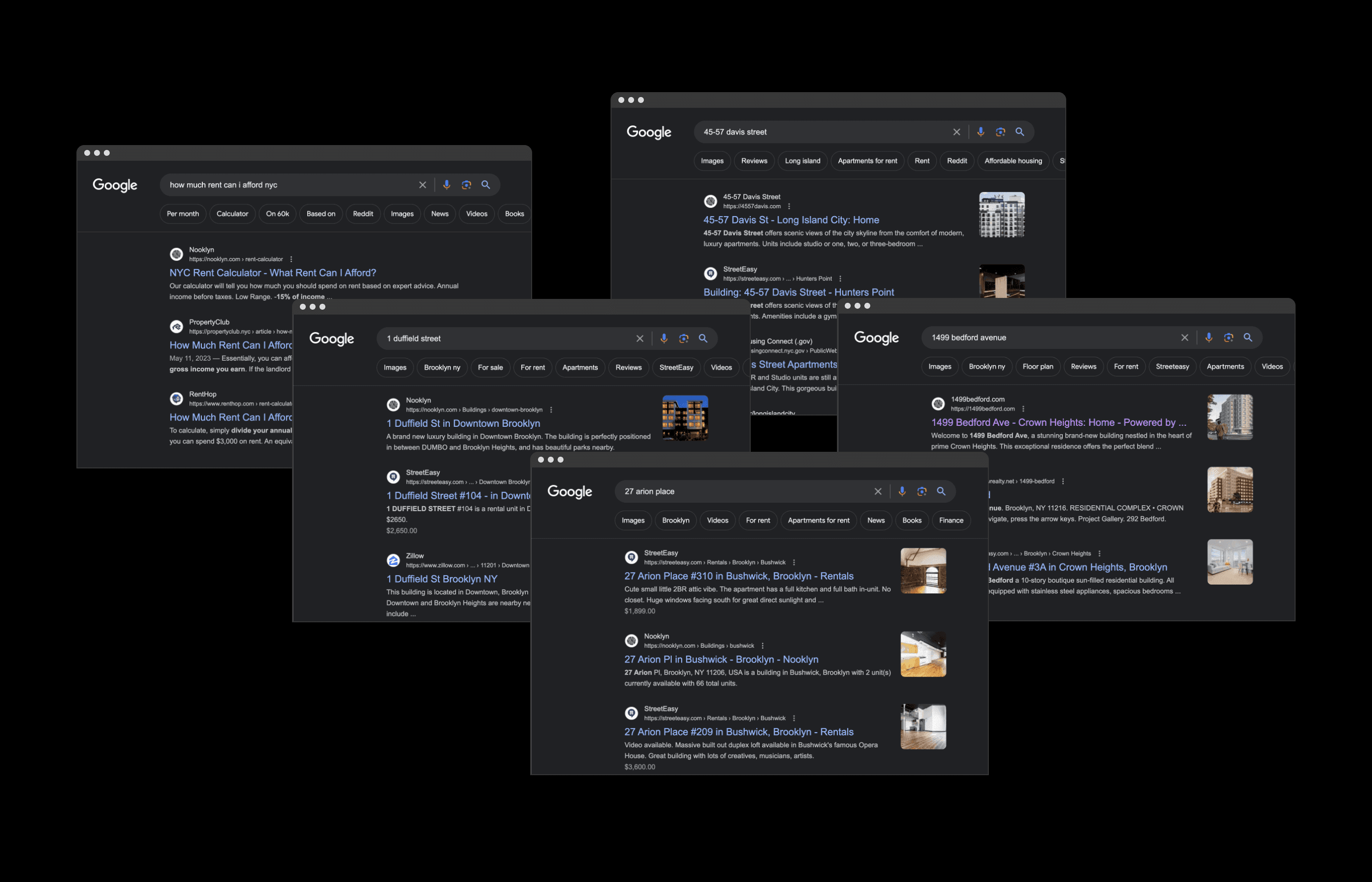1372x882 pixels.
Task: Click the search magnifier in rent afford window
Action: pos(486,184)
